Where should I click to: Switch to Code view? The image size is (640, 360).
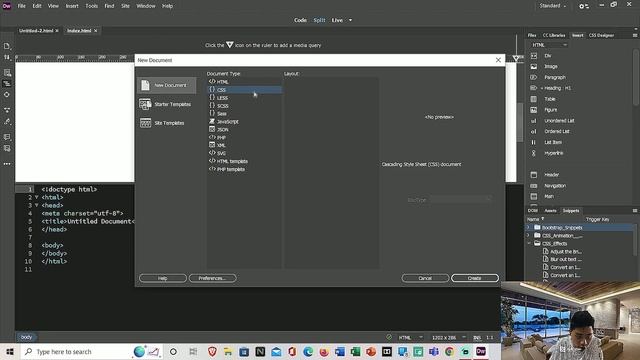300,20
